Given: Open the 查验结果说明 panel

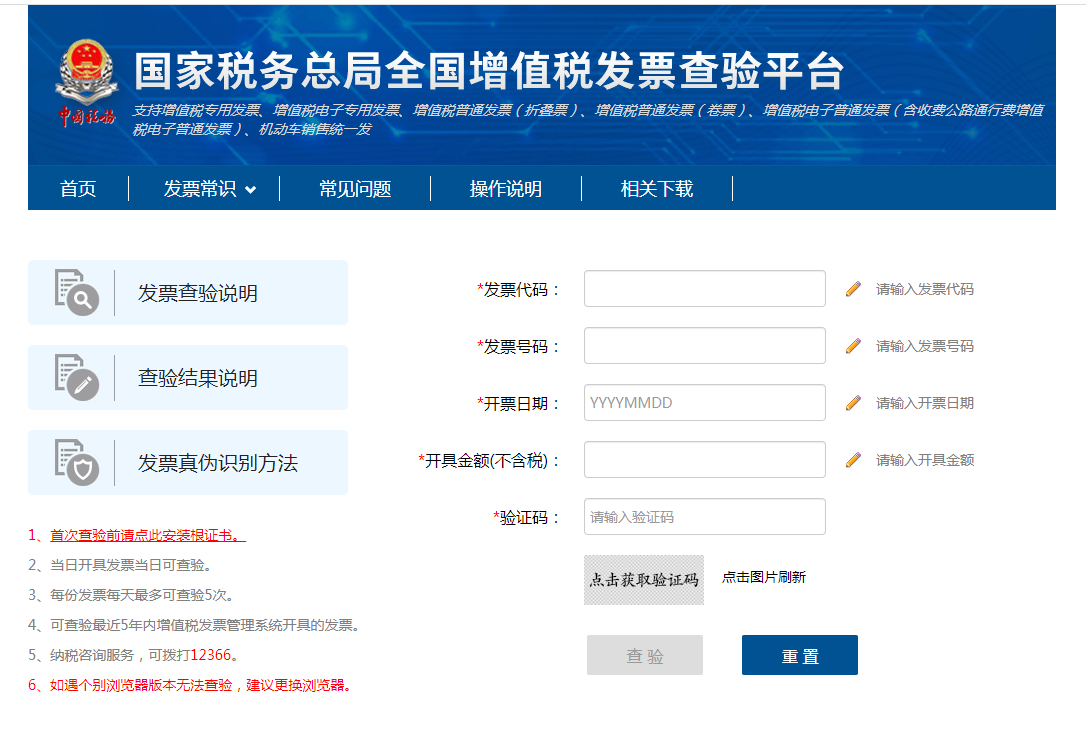Looking at the screenshot, I should (188, 377).
